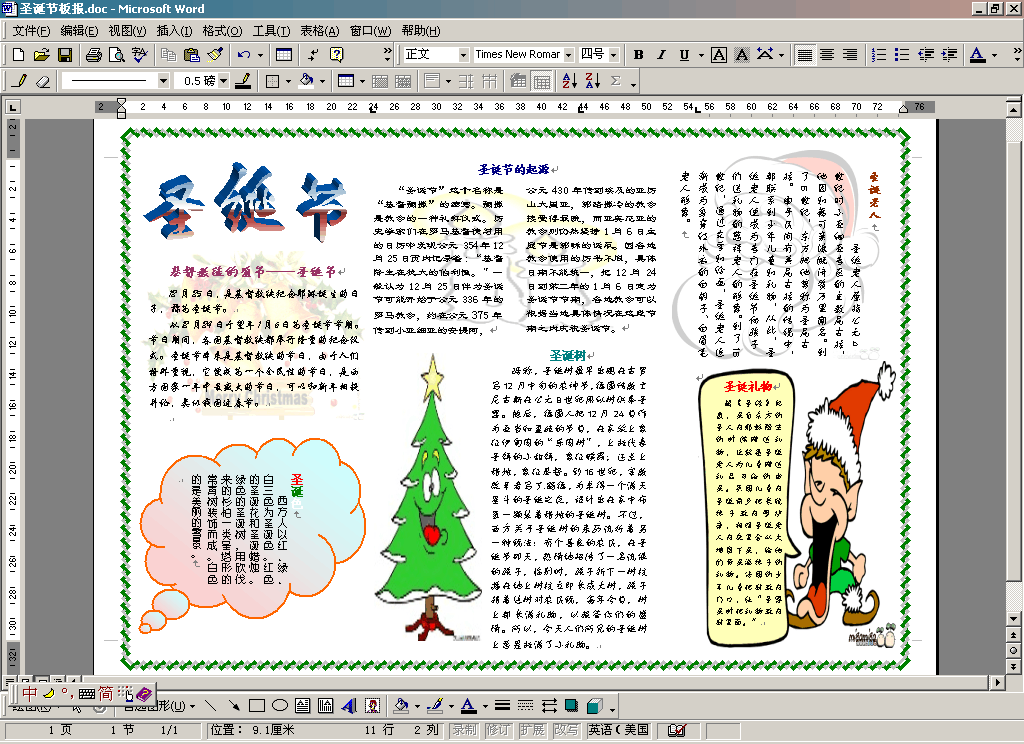This screenshot has width=1024, height=744.
Task: Open the 0.5 磅 line weight dropdown
Action: click(x=223, y=81)
